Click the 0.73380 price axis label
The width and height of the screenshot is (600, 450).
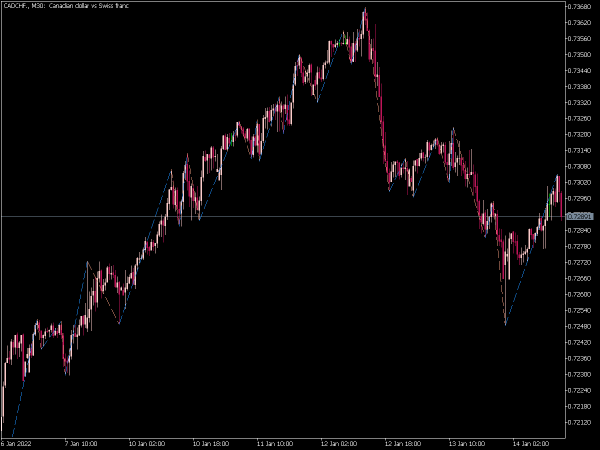(580, 86)
